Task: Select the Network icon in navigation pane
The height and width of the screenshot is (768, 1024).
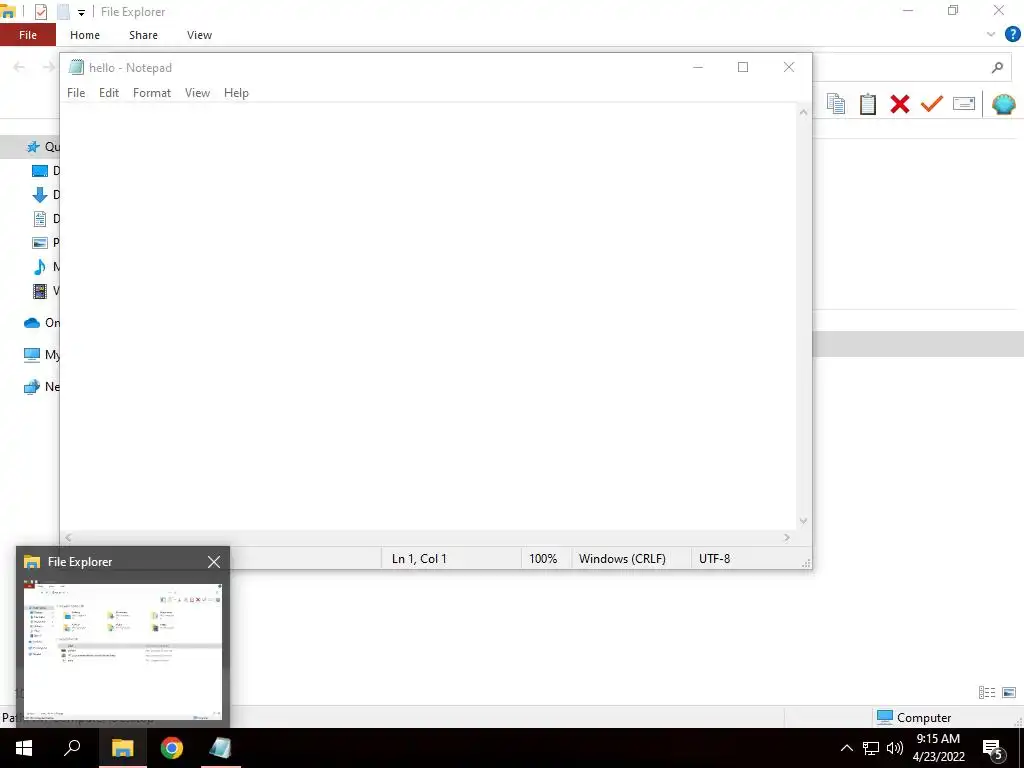Action: point(31,387)
